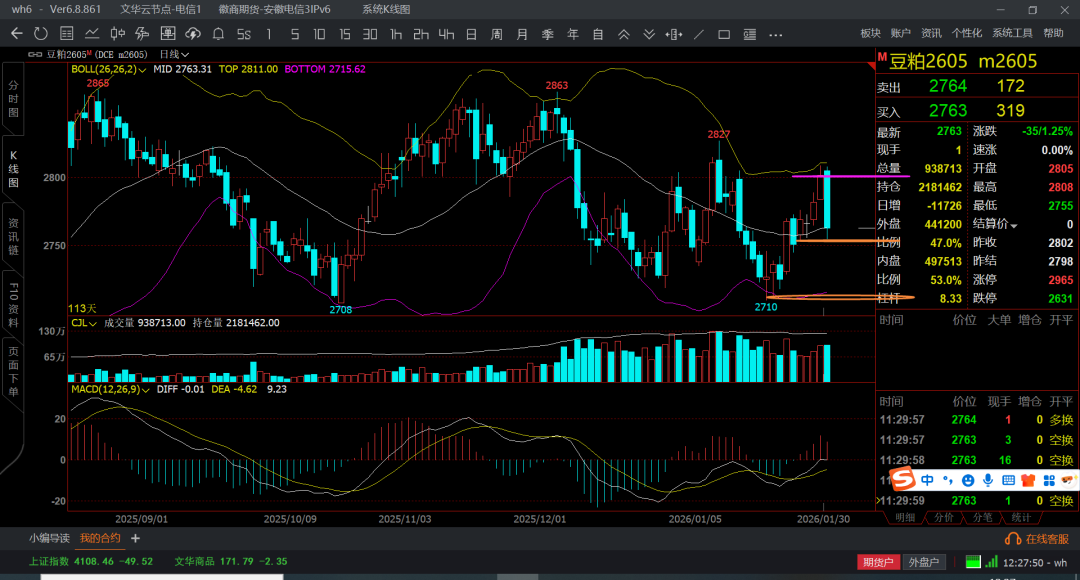1080x580 pixels.
Task: Add a new tab with plus button
Action: (135, 539)
